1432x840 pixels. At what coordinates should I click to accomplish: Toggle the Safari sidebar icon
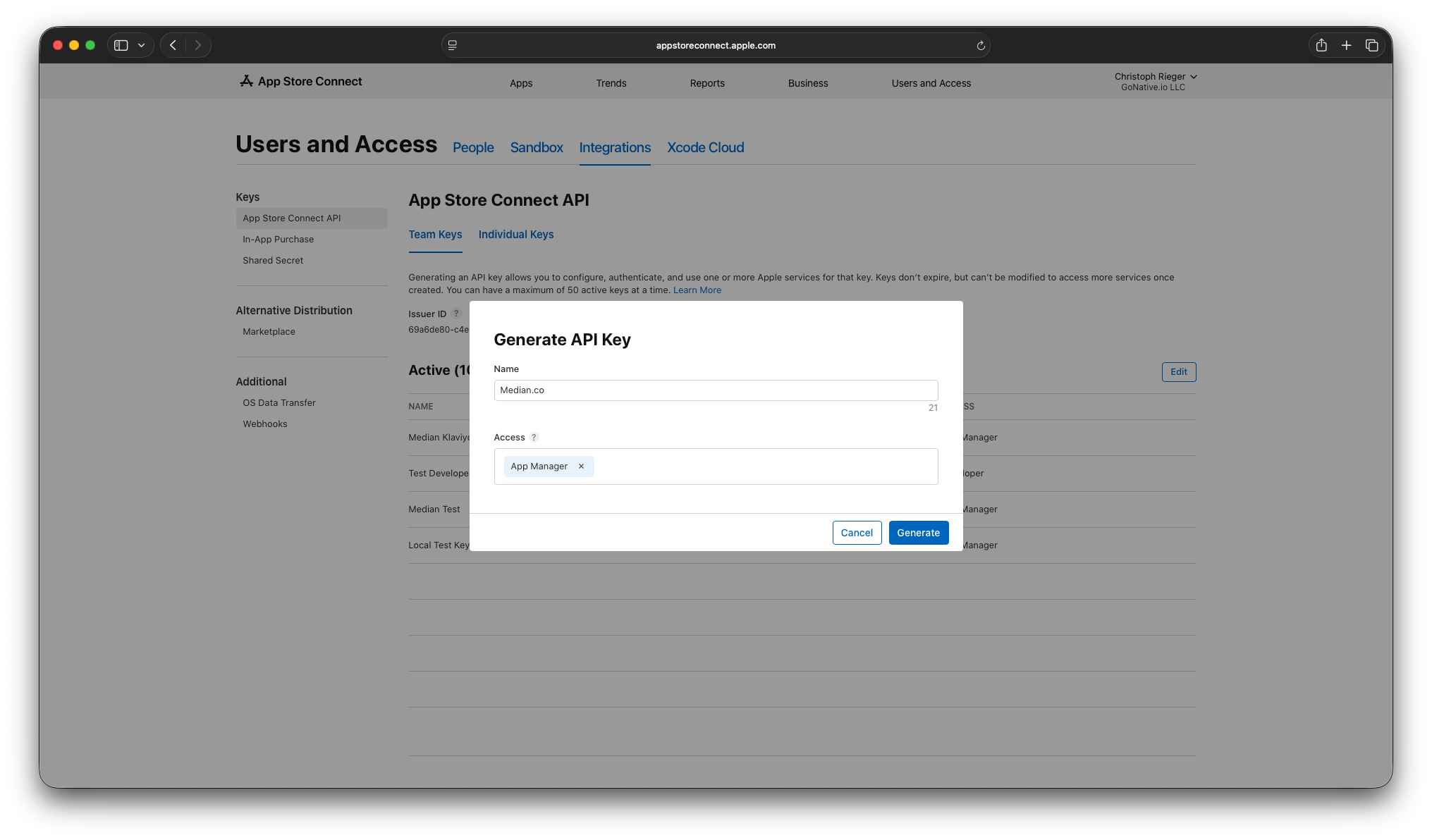121,45
